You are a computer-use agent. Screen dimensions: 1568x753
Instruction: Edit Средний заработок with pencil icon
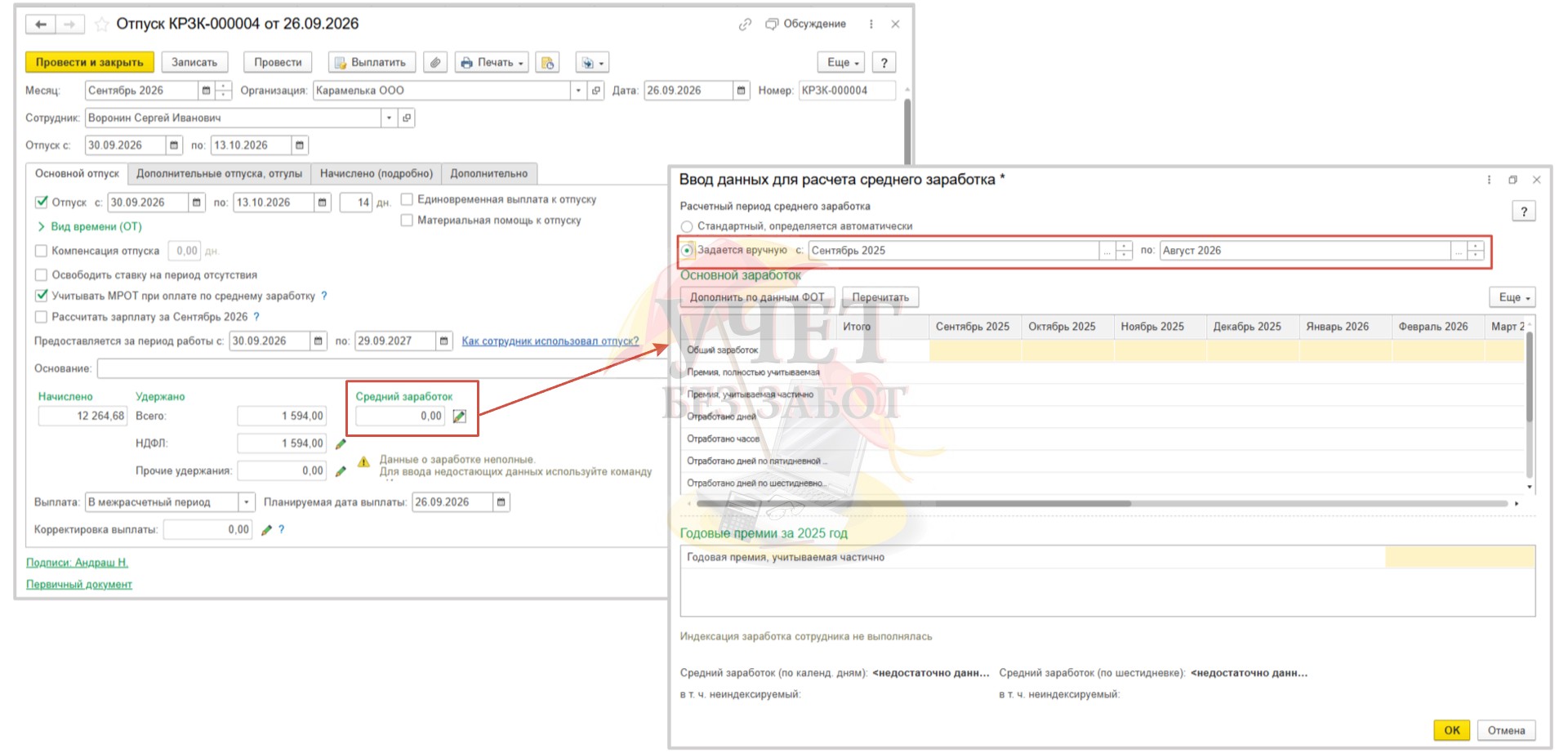[460, 417]
